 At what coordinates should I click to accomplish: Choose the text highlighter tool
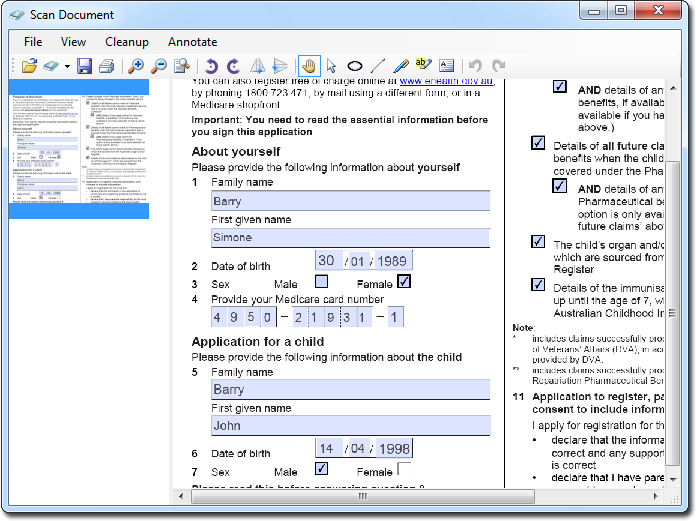423,67
